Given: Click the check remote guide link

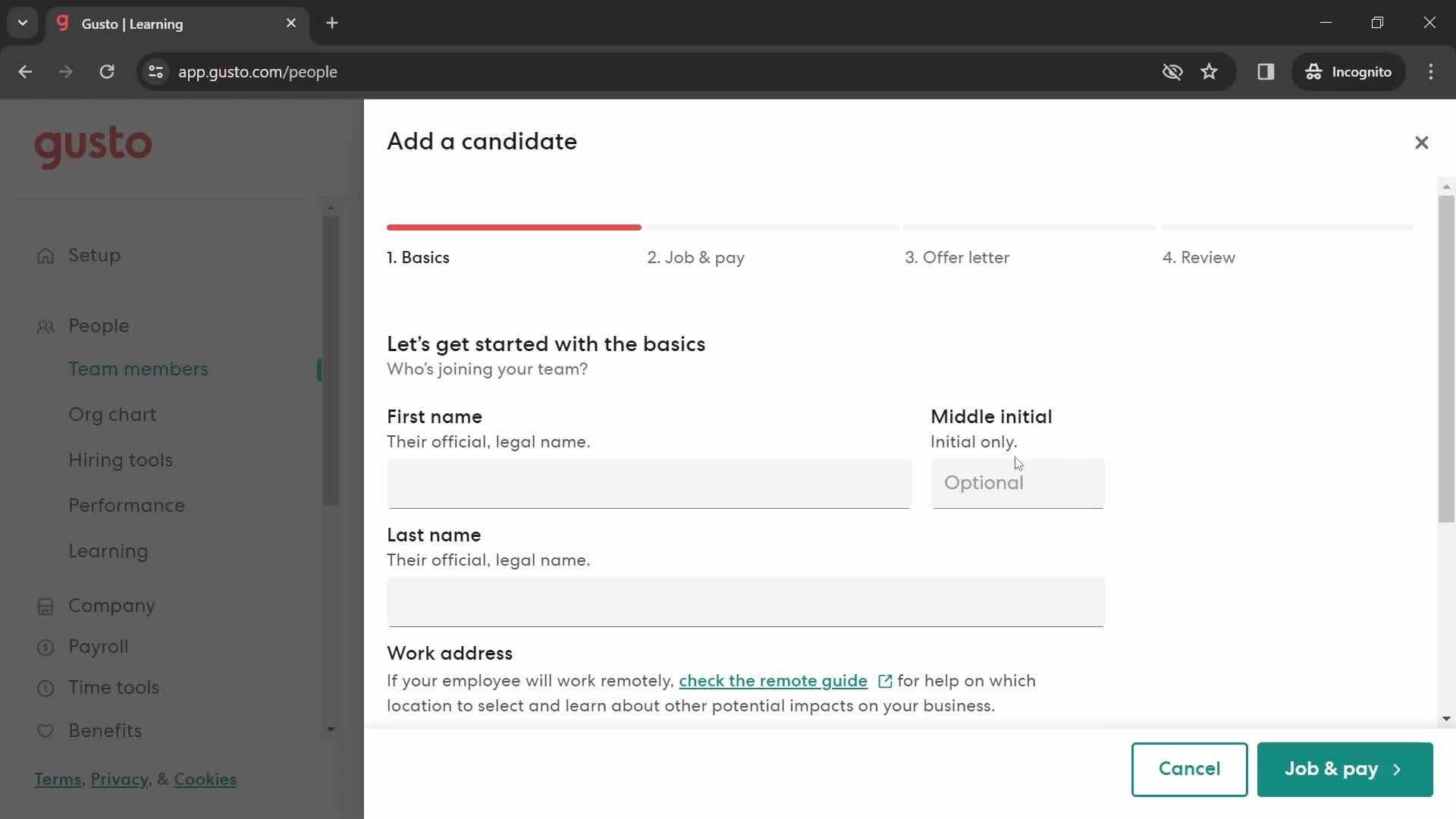Looking at the screenshot, I should pyautogui.click(x=773, y=681).
